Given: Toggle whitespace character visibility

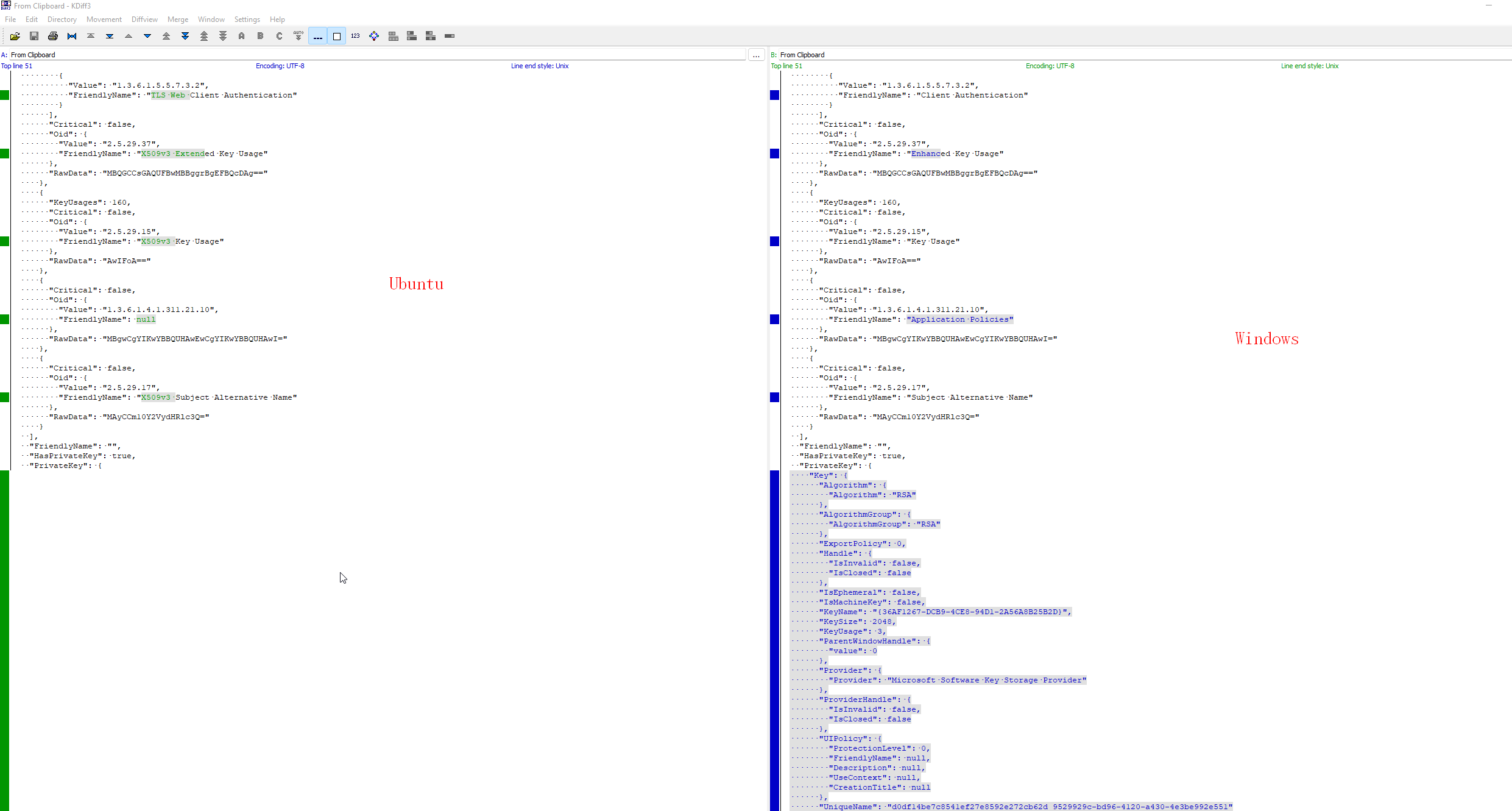Looking at the screenshot, I should [x=317, y=36].
